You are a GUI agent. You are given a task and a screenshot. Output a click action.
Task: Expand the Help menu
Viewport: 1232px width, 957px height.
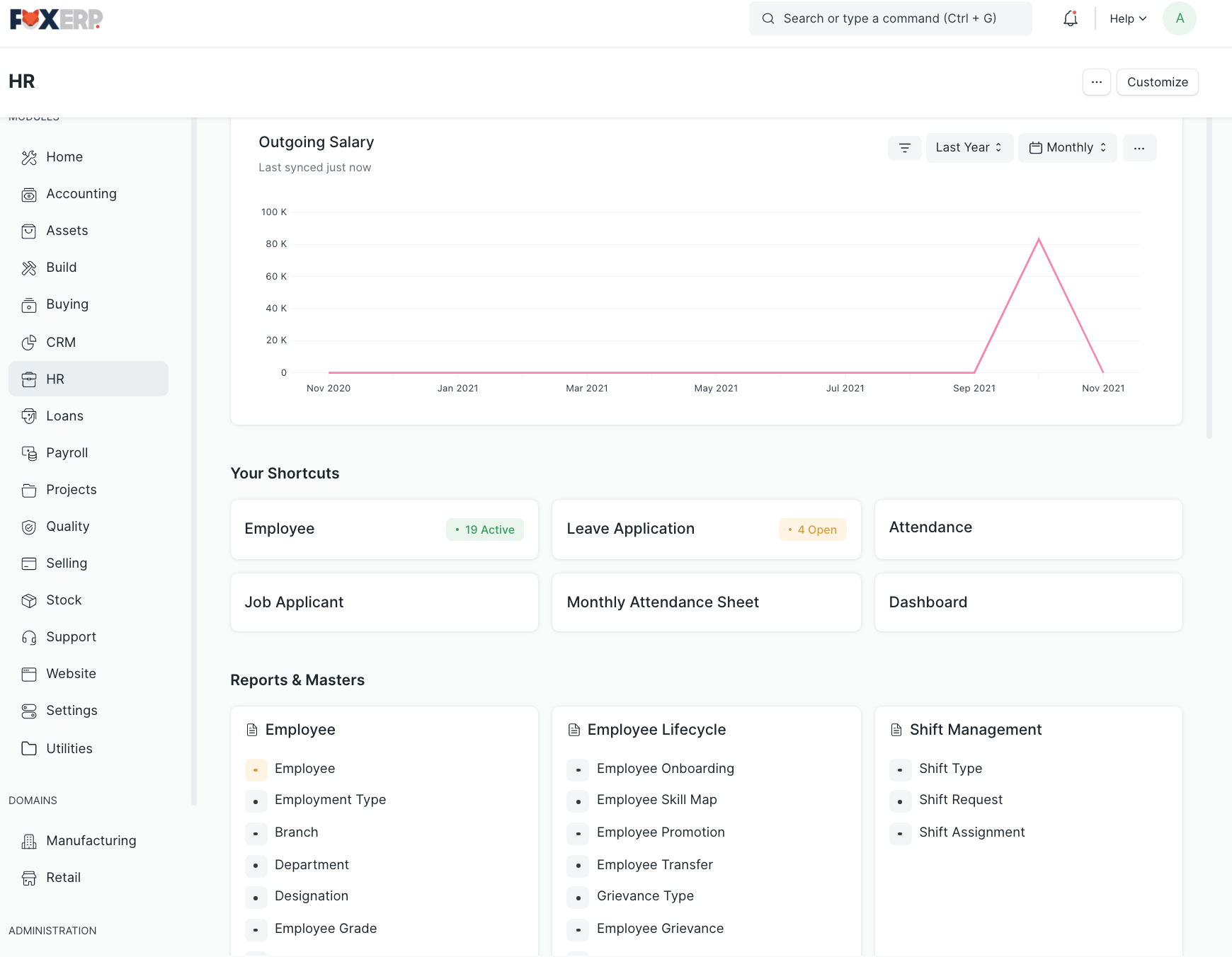tap(1128, 19)
